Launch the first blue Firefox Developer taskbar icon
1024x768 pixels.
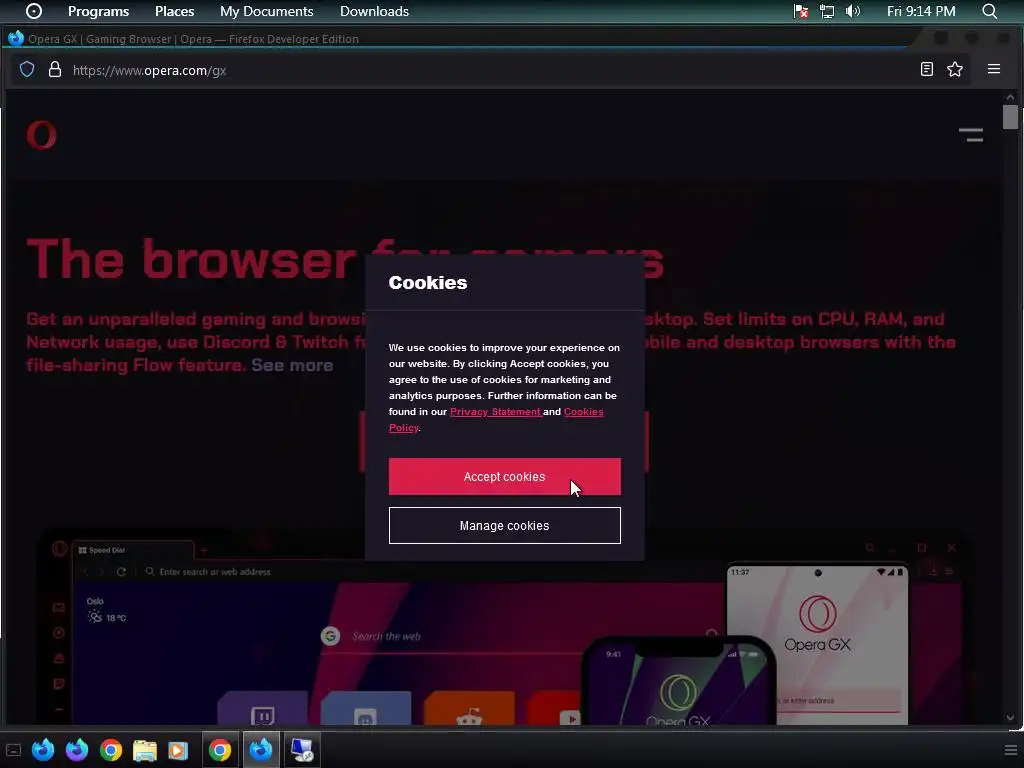coord(43,750)
